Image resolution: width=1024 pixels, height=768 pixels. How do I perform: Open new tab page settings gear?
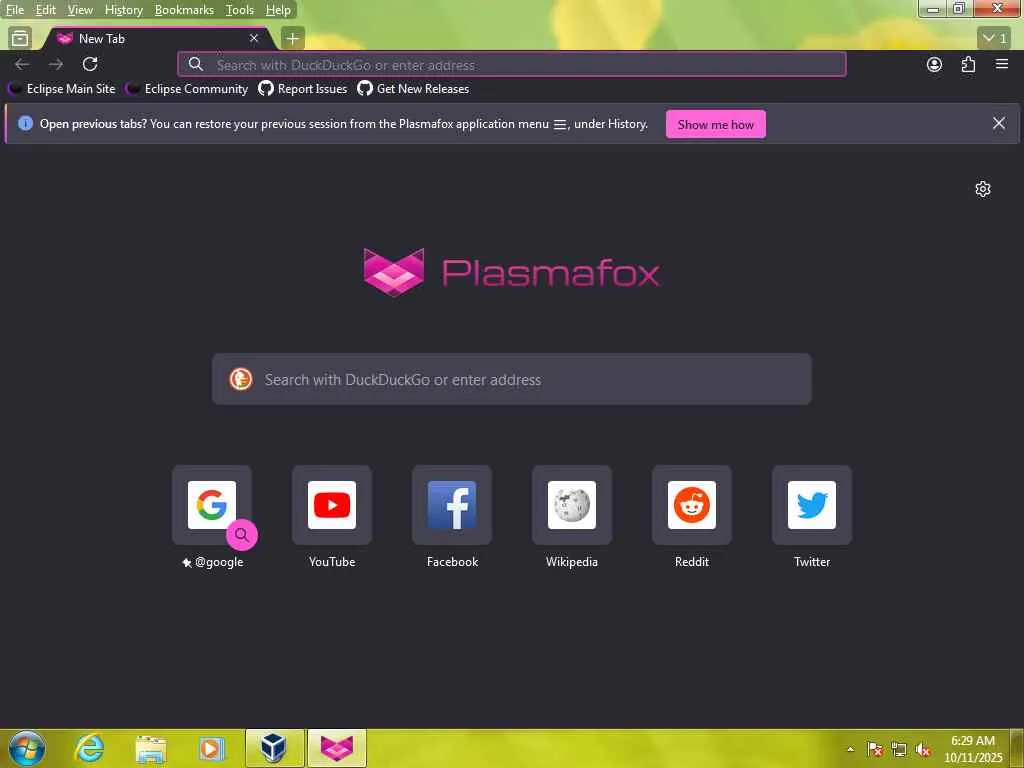click(983, 189)
